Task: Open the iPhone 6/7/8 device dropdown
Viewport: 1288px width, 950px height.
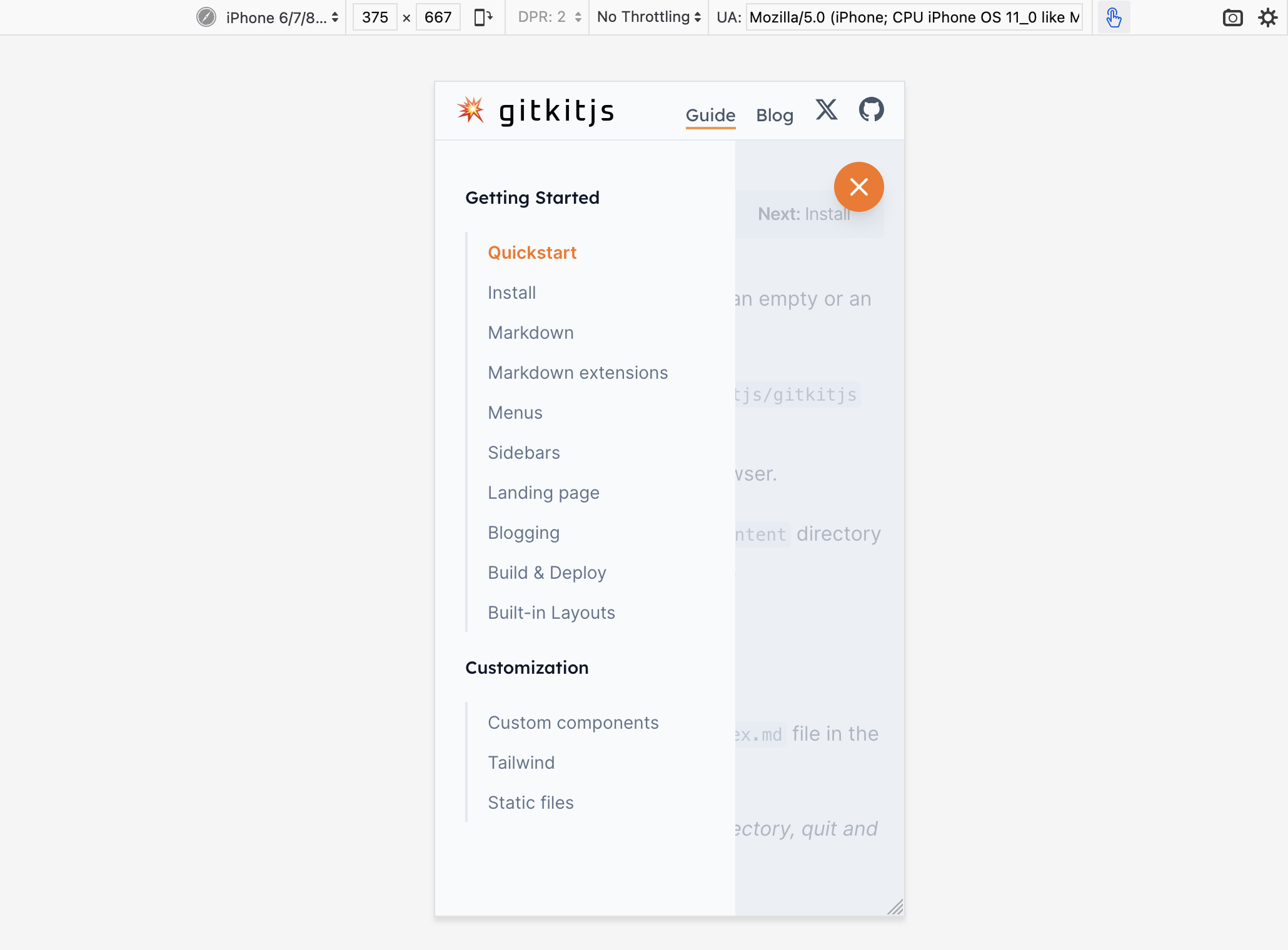Action: pyautogui.click(x=282, y=17)
